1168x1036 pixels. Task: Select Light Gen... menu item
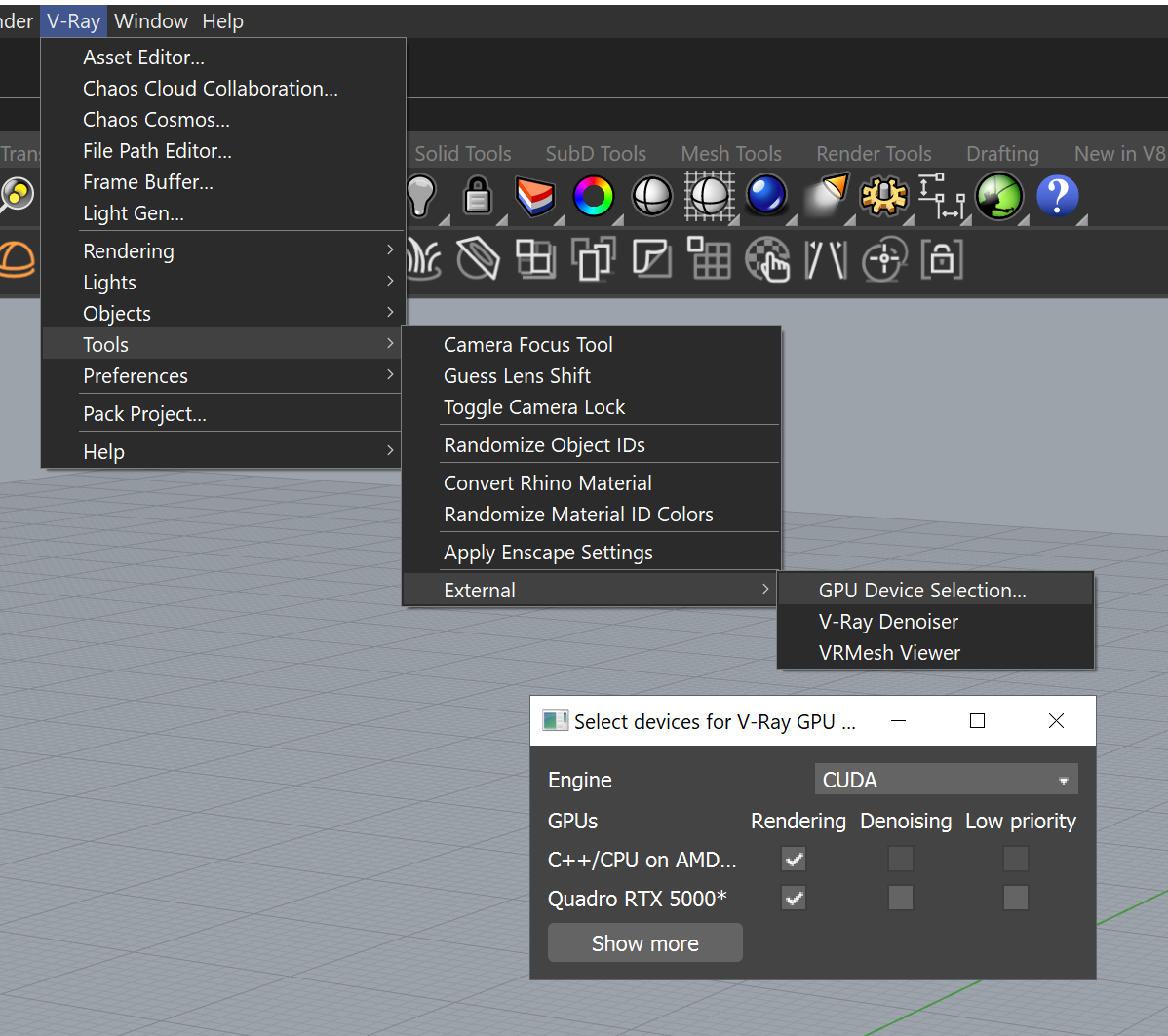(x=222, y=213)
